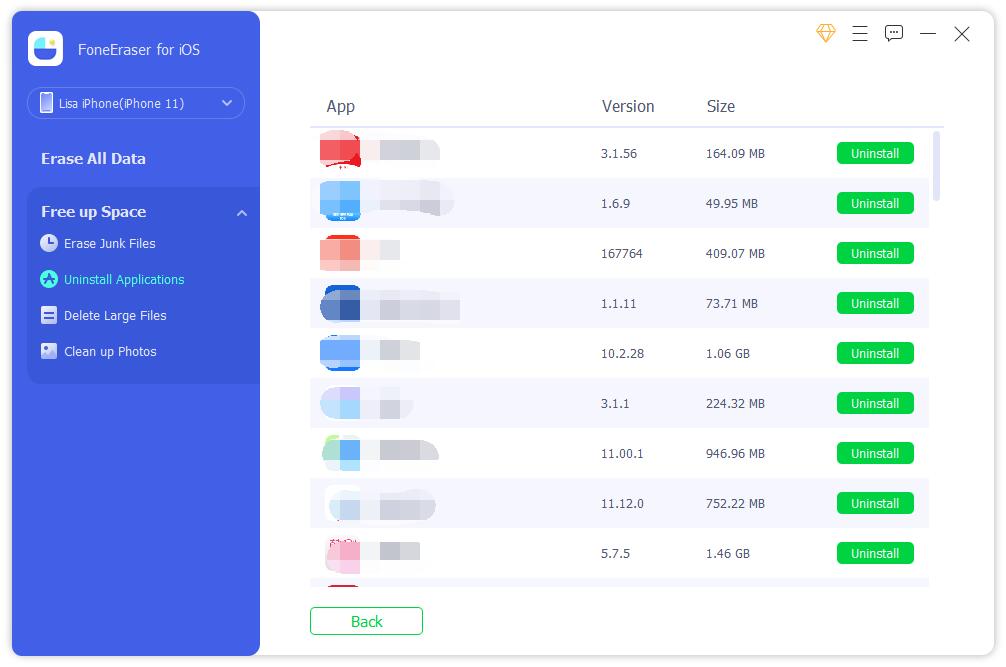Open the hamburger menu icon
Screen dimensions: 1006x667
click(860, 33)
